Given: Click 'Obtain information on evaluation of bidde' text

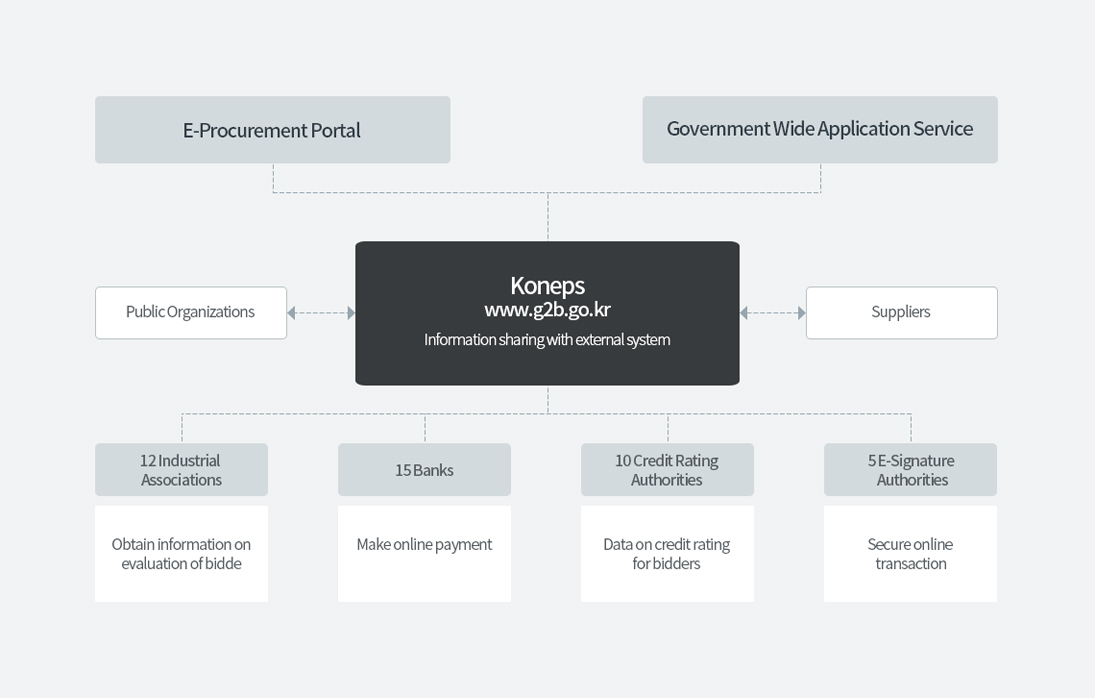Looking at the screenshot, I should (x=182, y=554).
